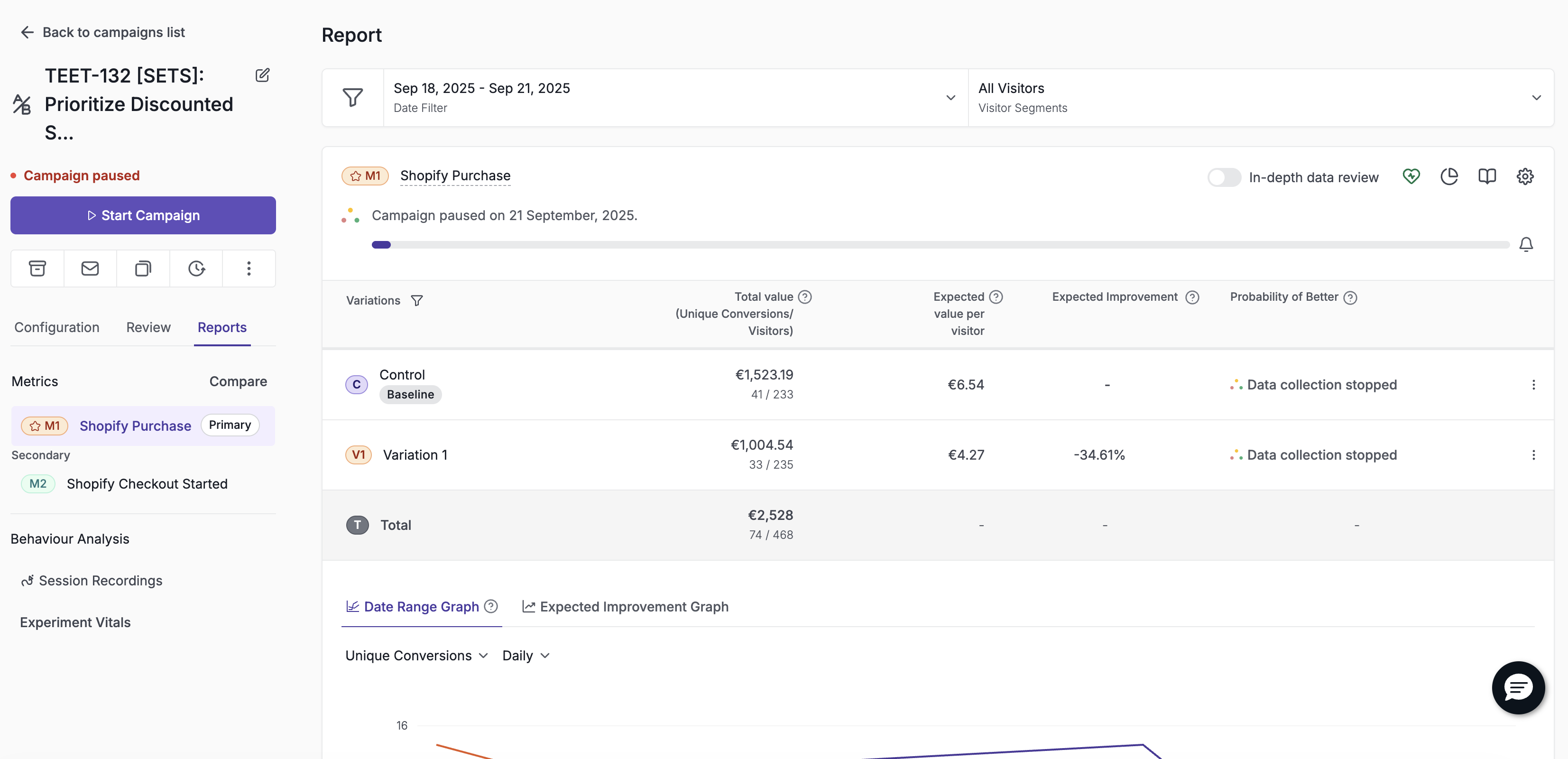Click the duplicate campaign icon

[x=143, y=268]
